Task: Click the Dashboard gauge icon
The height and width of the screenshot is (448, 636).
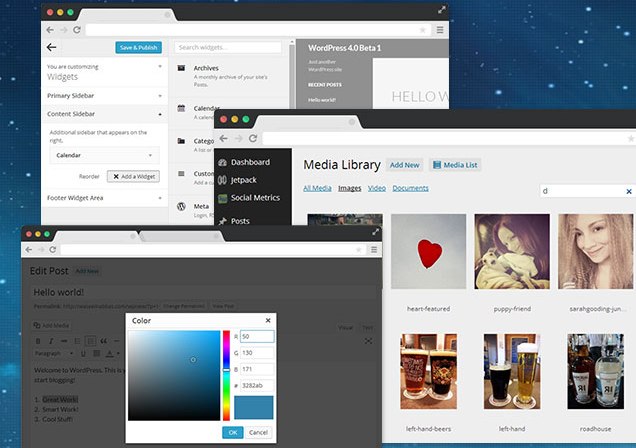Action: click(222, 163)
